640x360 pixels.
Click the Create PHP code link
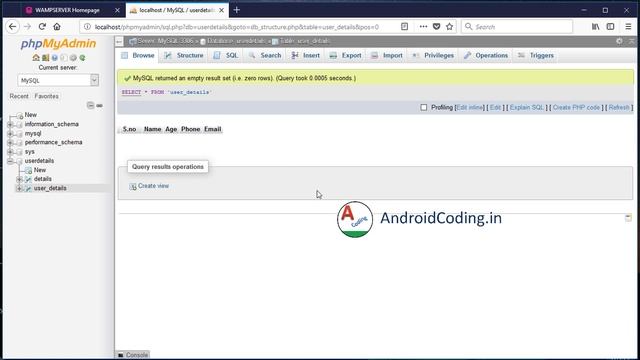point(576,107)
